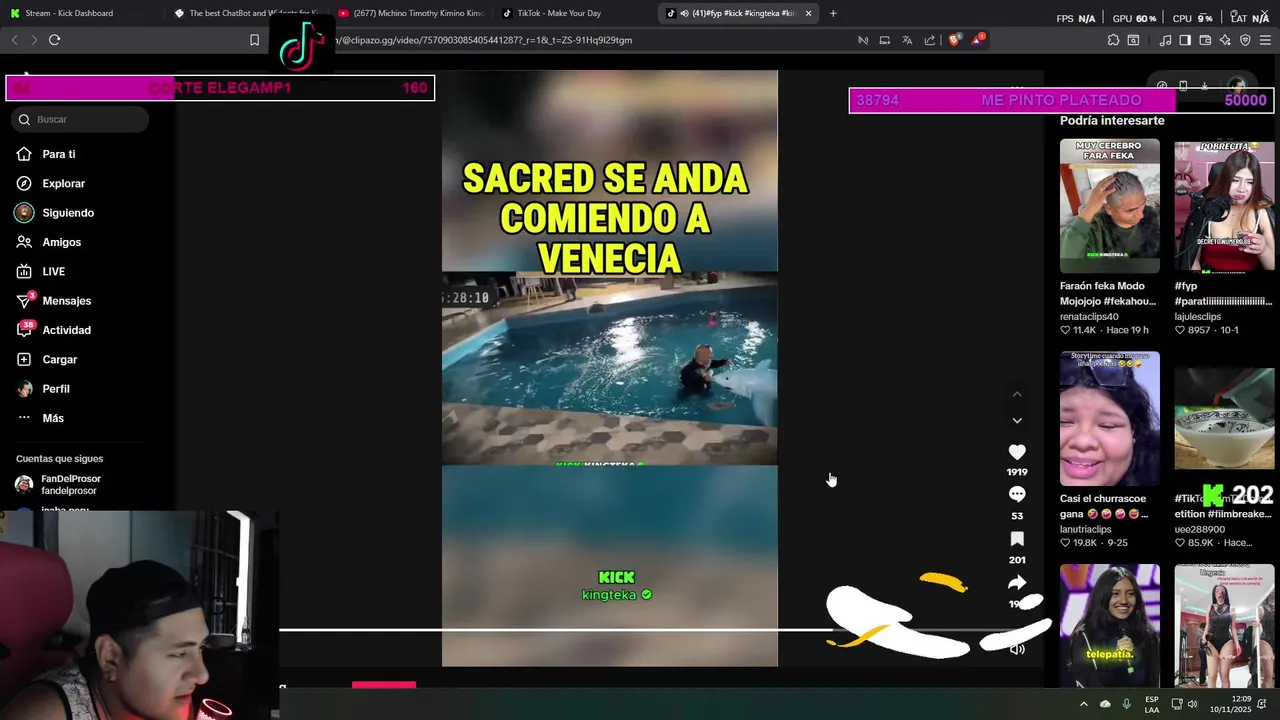Screen dimensions: 1280x720
Task: Open the TikTok profile avatar menu
Action: pos(1238,86)
